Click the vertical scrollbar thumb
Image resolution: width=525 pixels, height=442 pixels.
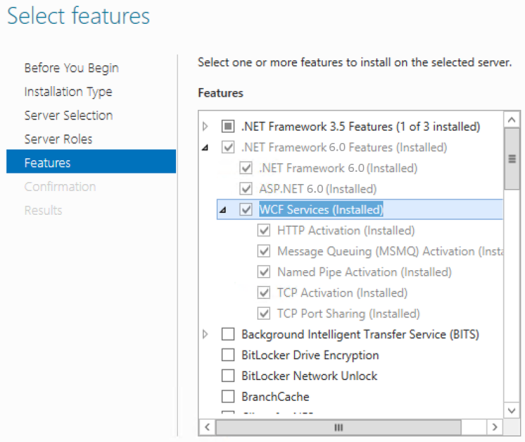(x=512, y=159)
